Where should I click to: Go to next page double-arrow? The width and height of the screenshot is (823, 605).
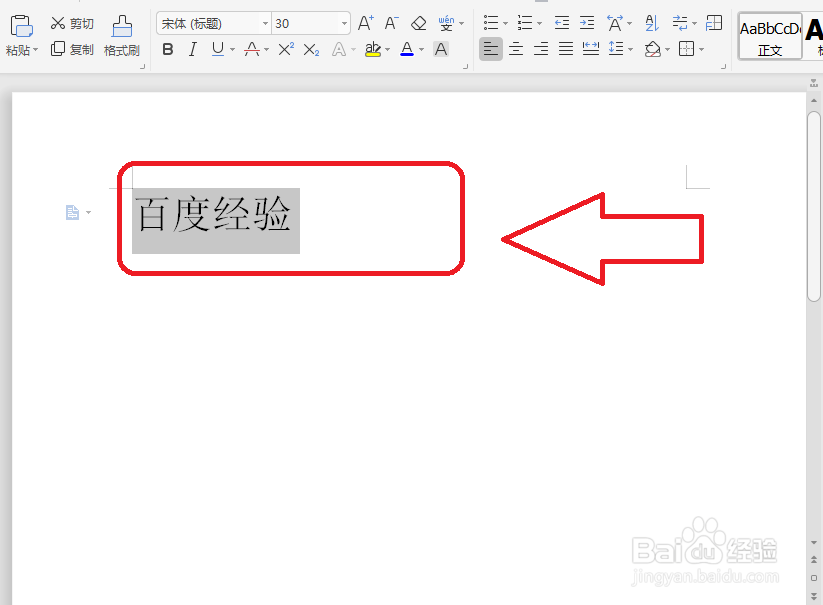pyautogui.click(x=814, y=596)
